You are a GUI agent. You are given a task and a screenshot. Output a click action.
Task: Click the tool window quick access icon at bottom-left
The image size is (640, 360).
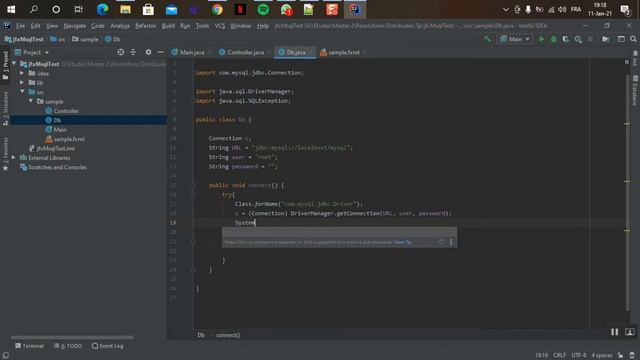[5, 355]
